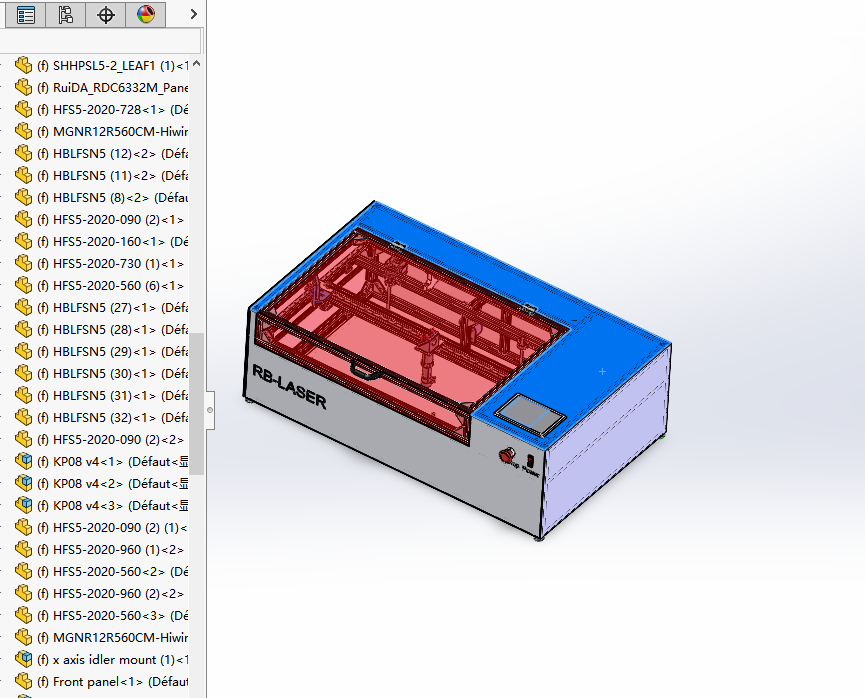This screenshot has width=865, height=698.
Task: Click power switch on model front panel
Action: [530, 461]
